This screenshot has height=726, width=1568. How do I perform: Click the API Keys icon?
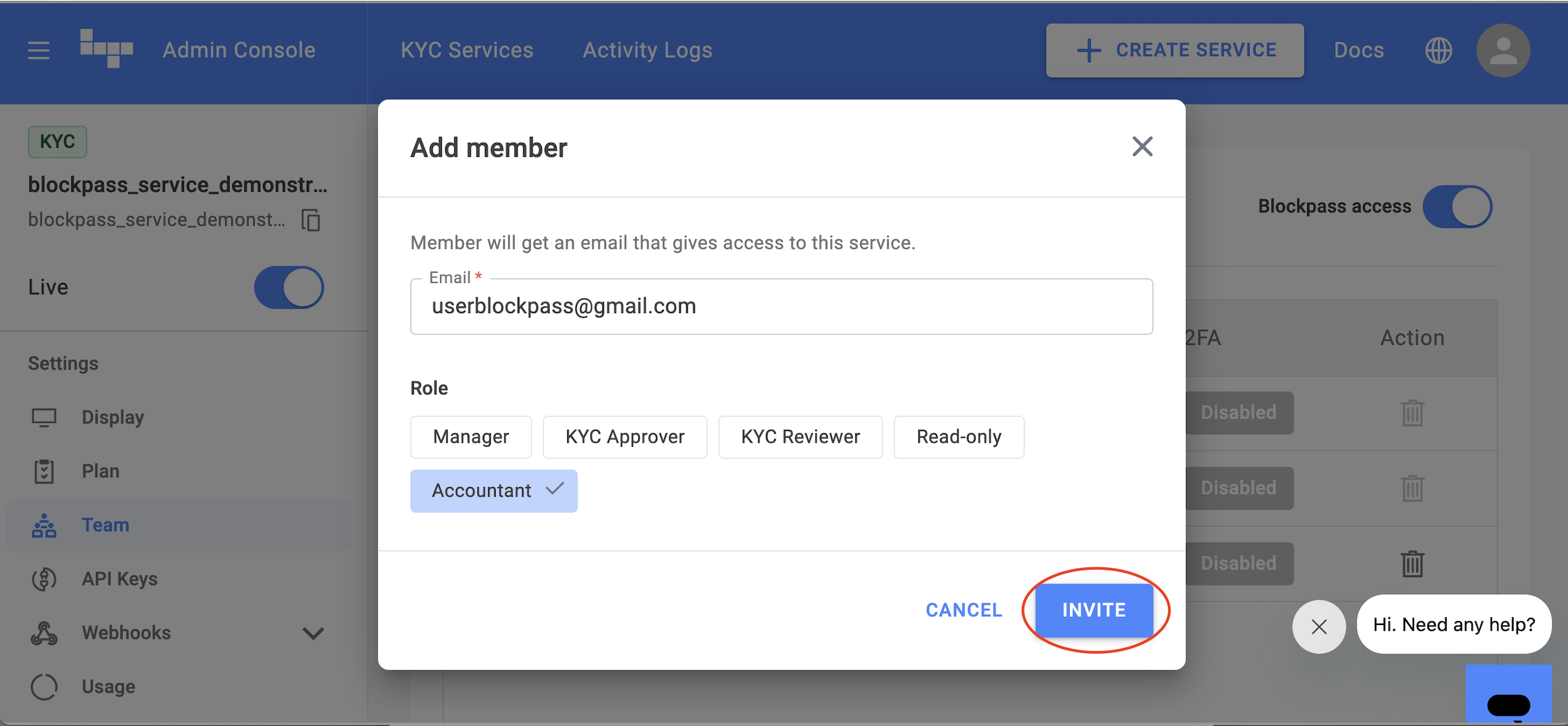(44, 579)
